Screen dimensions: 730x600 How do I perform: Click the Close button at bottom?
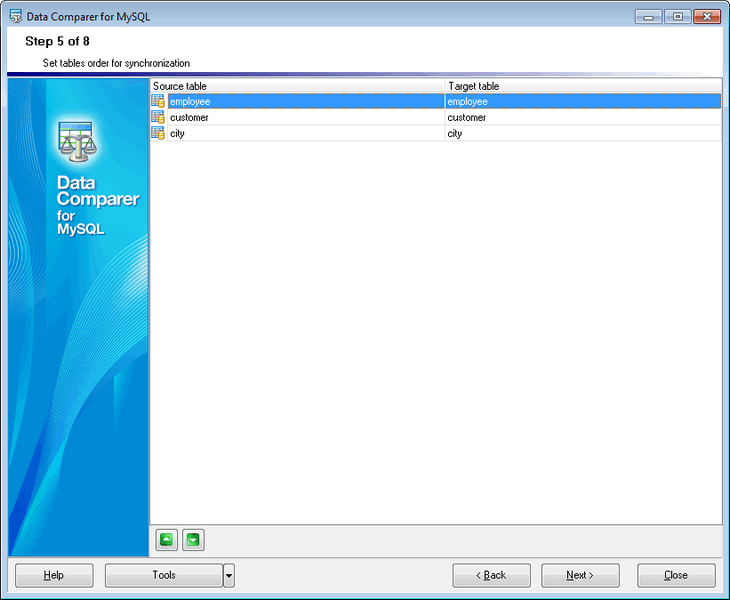coord(676,575)
